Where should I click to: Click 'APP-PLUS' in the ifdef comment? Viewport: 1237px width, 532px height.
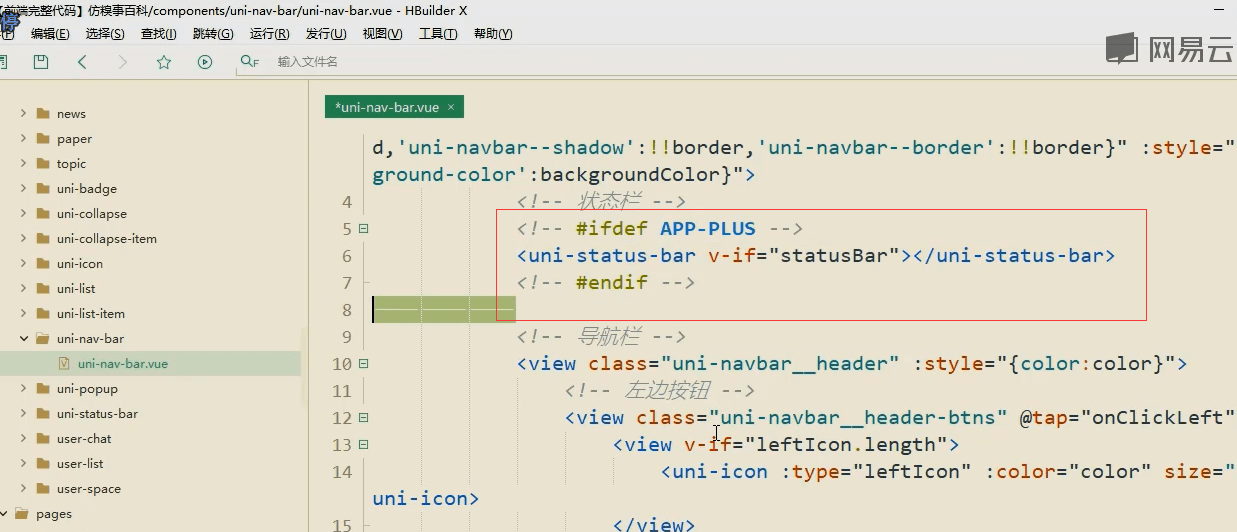tap(708, 229)
